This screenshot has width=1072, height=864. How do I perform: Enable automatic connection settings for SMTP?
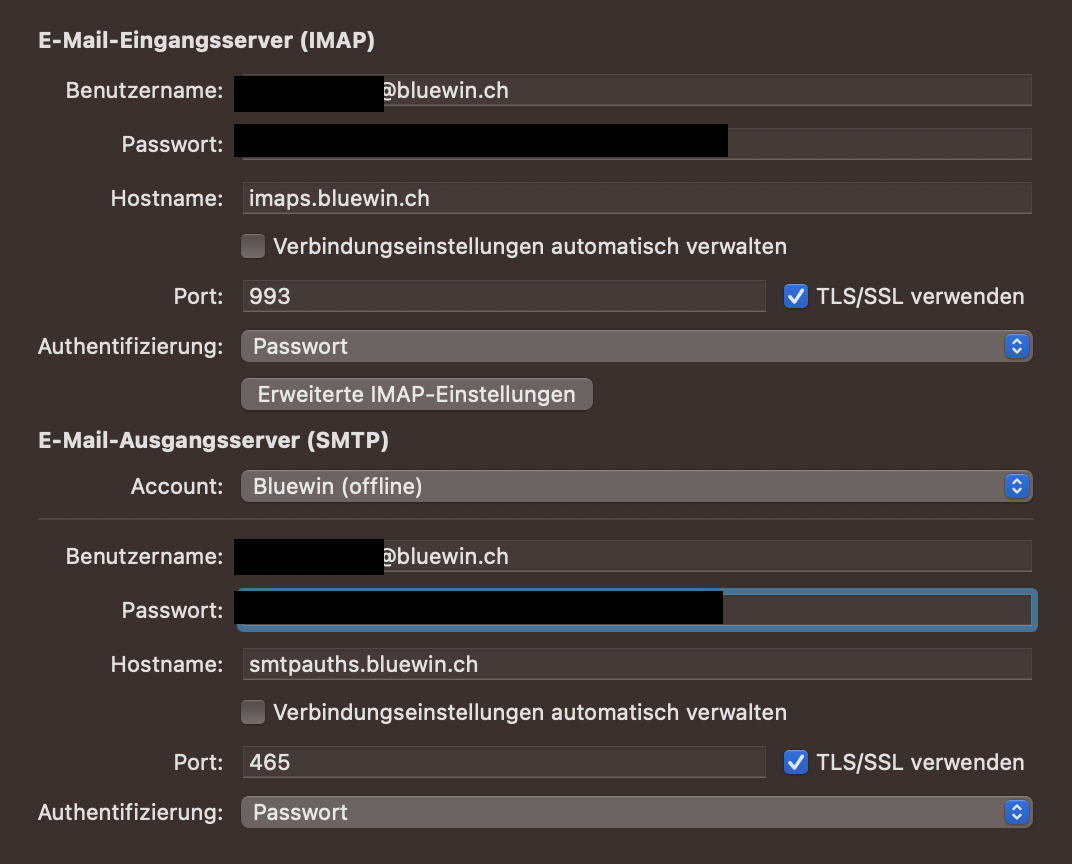coord(253,712)
